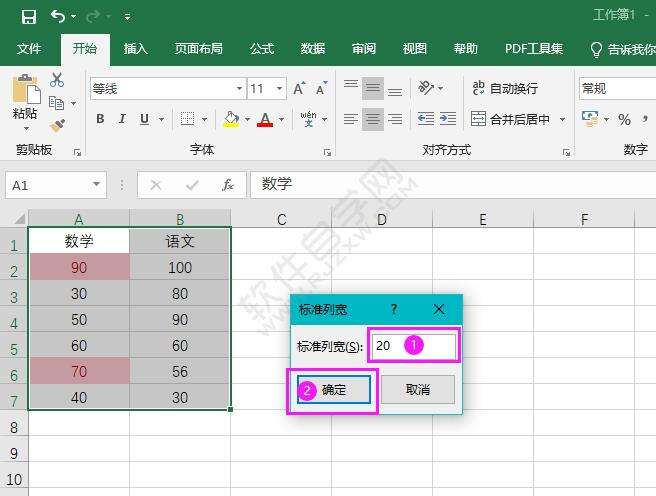Click the Increase Font Size icon

[299, 88]
